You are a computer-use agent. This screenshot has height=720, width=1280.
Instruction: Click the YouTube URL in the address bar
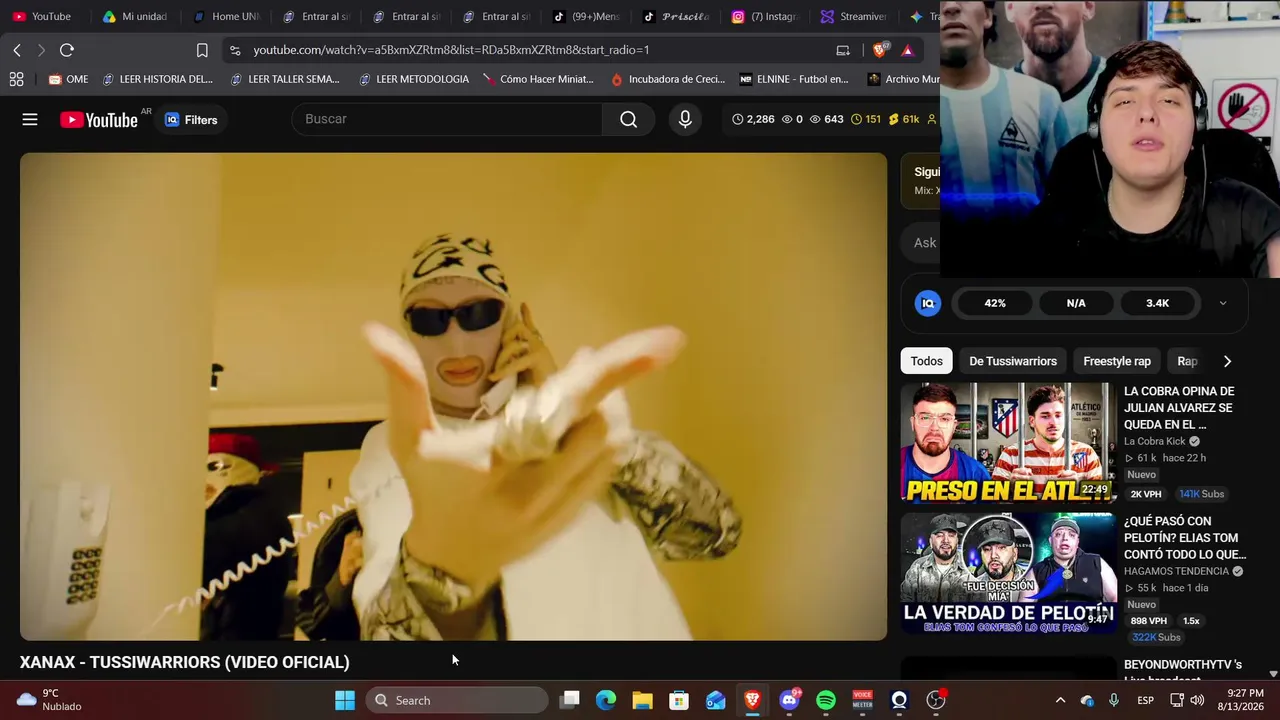tap(451, 50)
